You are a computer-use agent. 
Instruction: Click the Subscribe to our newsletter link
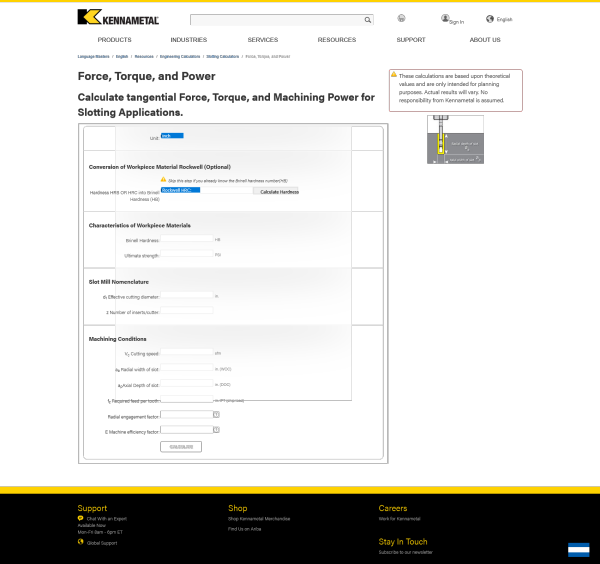pos(406,552)
